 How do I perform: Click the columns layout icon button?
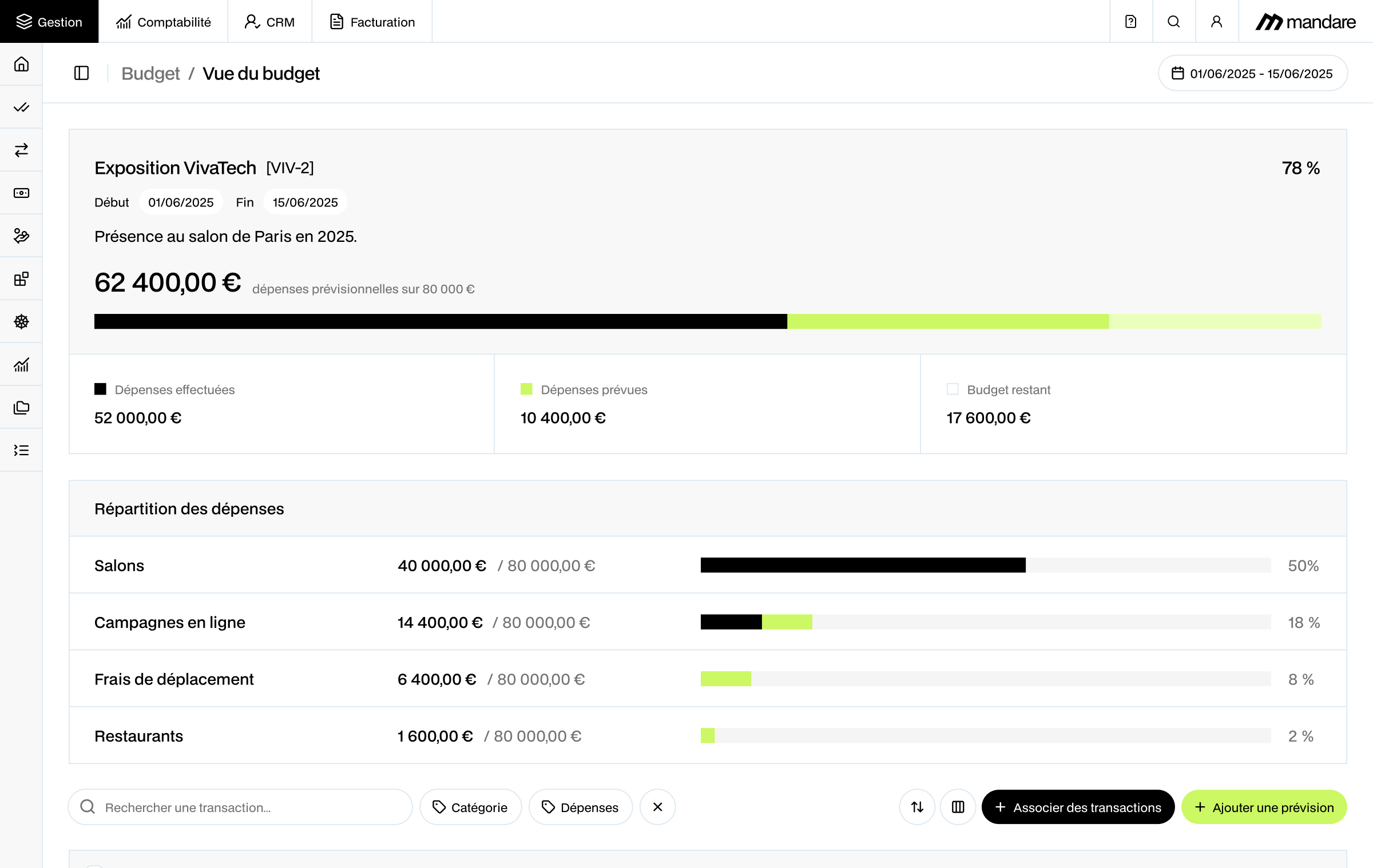(958, 807)
